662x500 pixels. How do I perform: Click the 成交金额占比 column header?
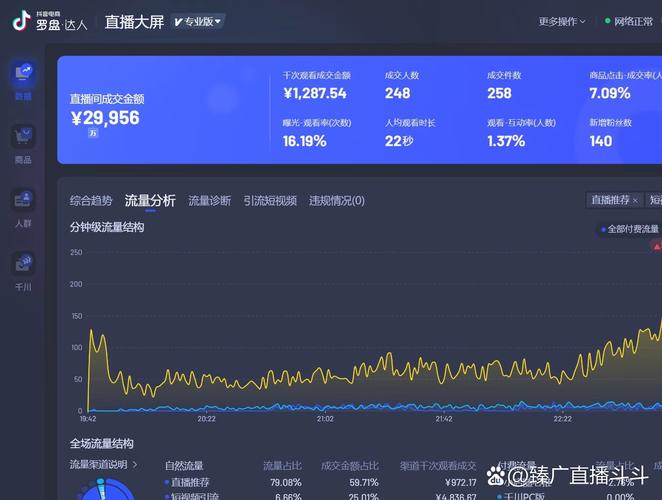pos(350,466)
